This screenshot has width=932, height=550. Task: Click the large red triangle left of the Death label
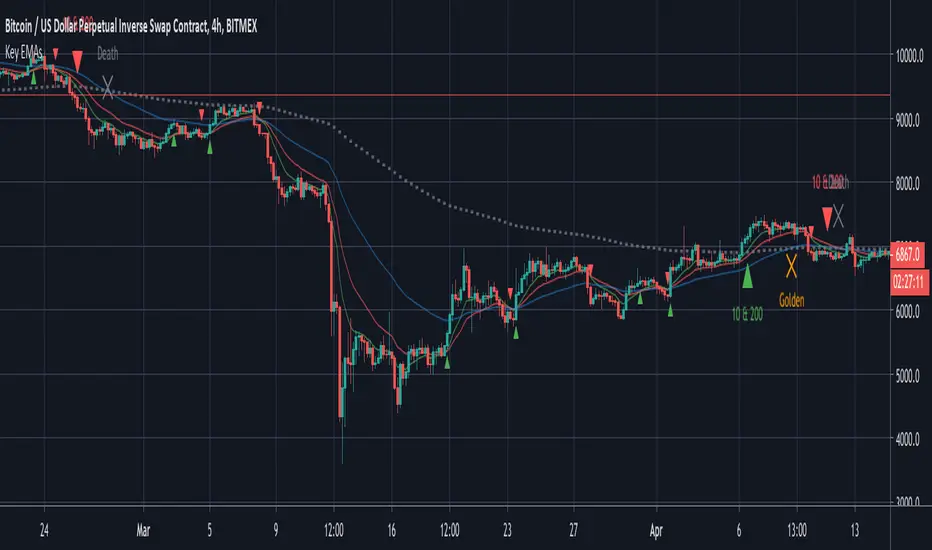tap(77, 70)
